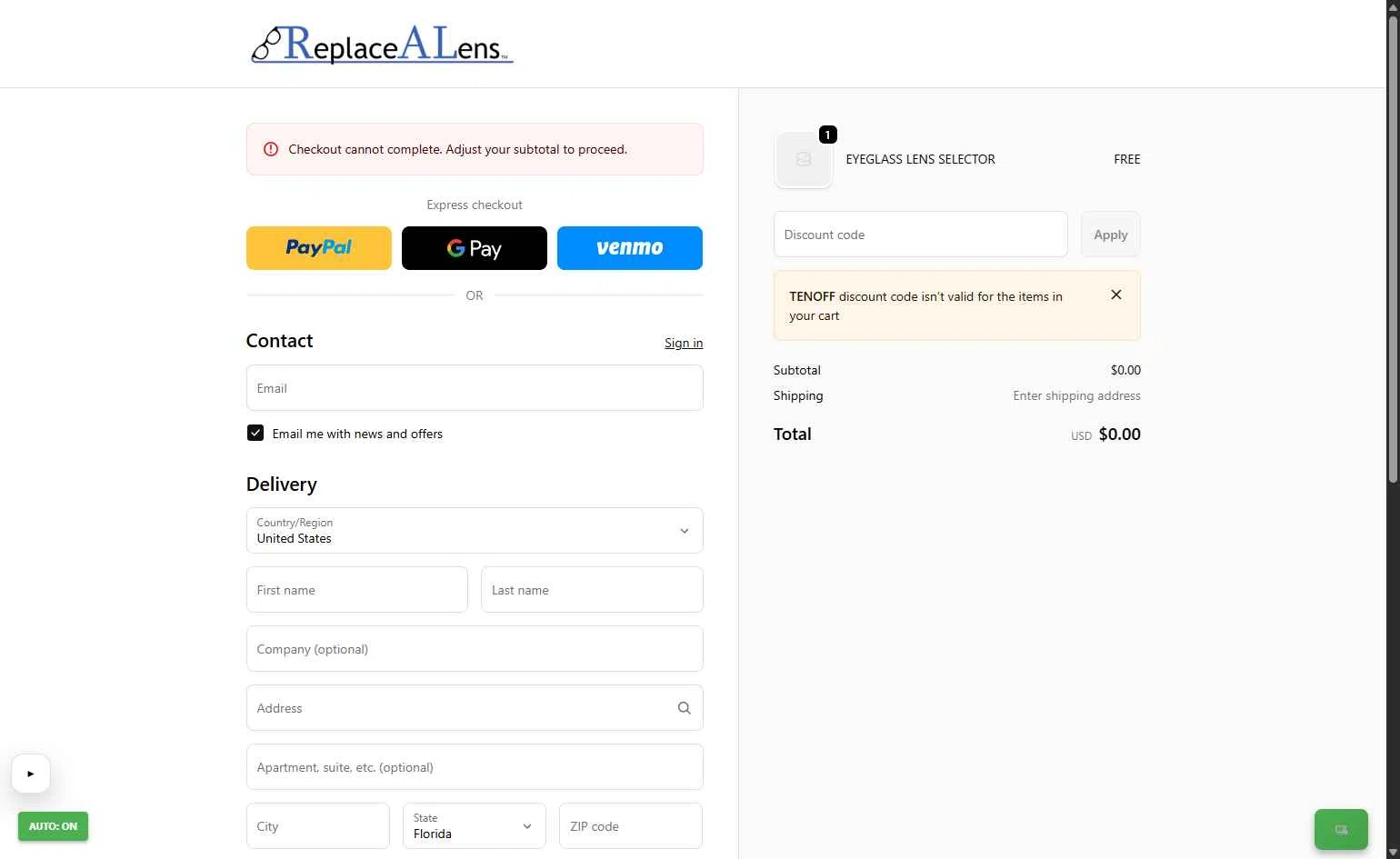Image resolution: width=1400 pixels, height=859 pixels.
Task: Focus the Discount code field
Action: (921, 235)
